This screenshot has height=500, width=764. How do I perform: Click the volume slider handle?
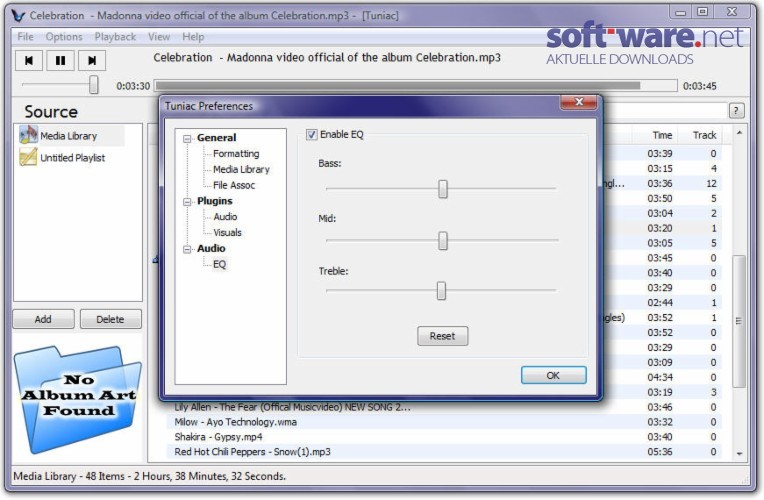(94, 84)
